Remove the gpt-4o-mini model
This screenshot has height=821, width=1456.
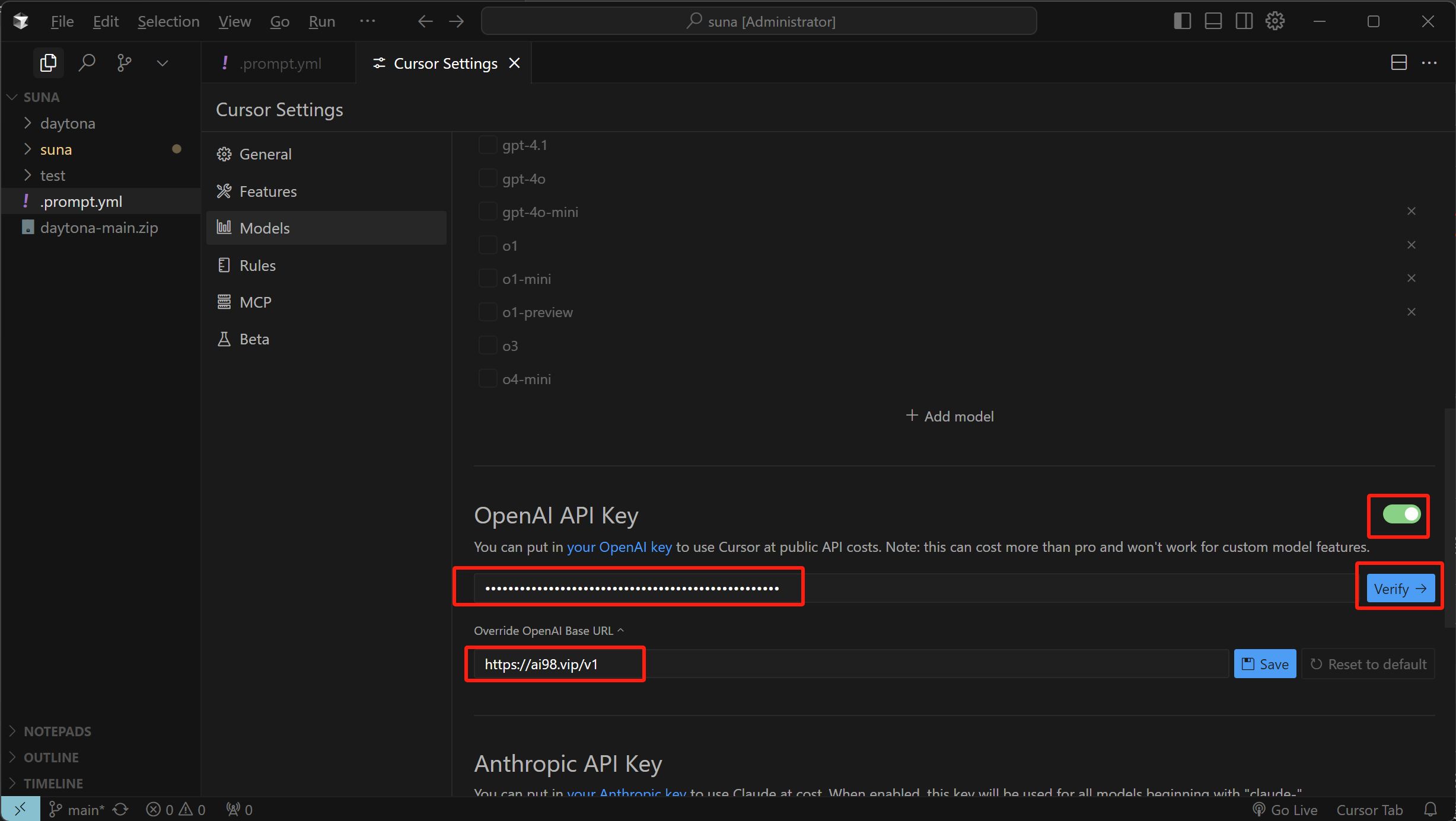1412,211
